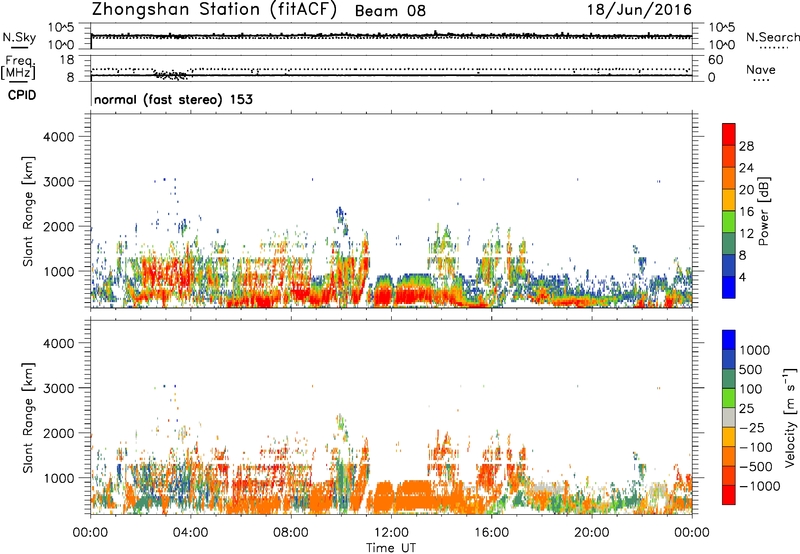Image resolution: width=800 pixels, height=554 pixels.
Task: Pick the gray -25 to 25 velocity segment
Action: coord(729,418)
